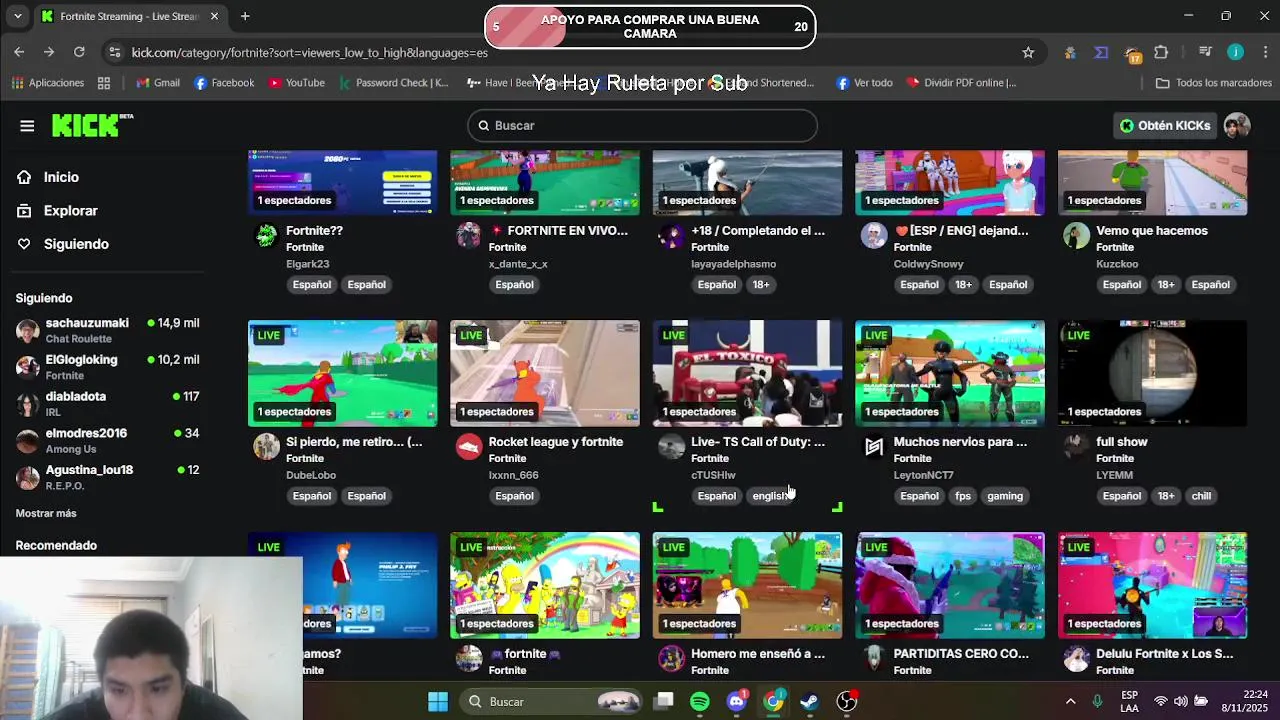The image size is (1280, 720).
Task: Open Todos los marcadores folder
Action: (1213, 83)
